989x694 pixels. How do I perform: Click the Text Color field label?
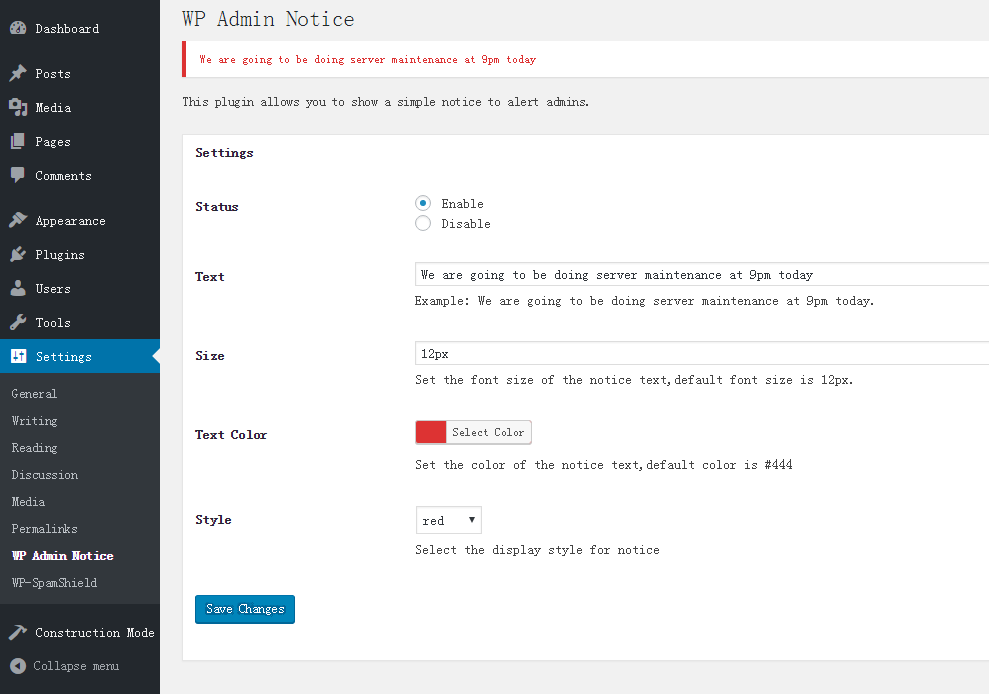click(x=231, y=435)
